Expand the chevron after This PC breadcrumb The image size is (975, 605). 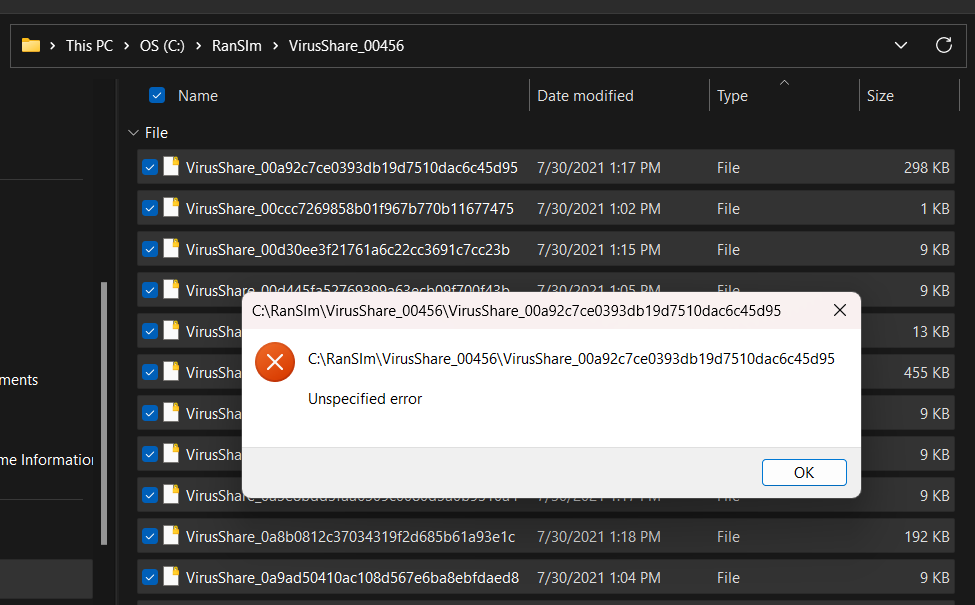(127, 46)
